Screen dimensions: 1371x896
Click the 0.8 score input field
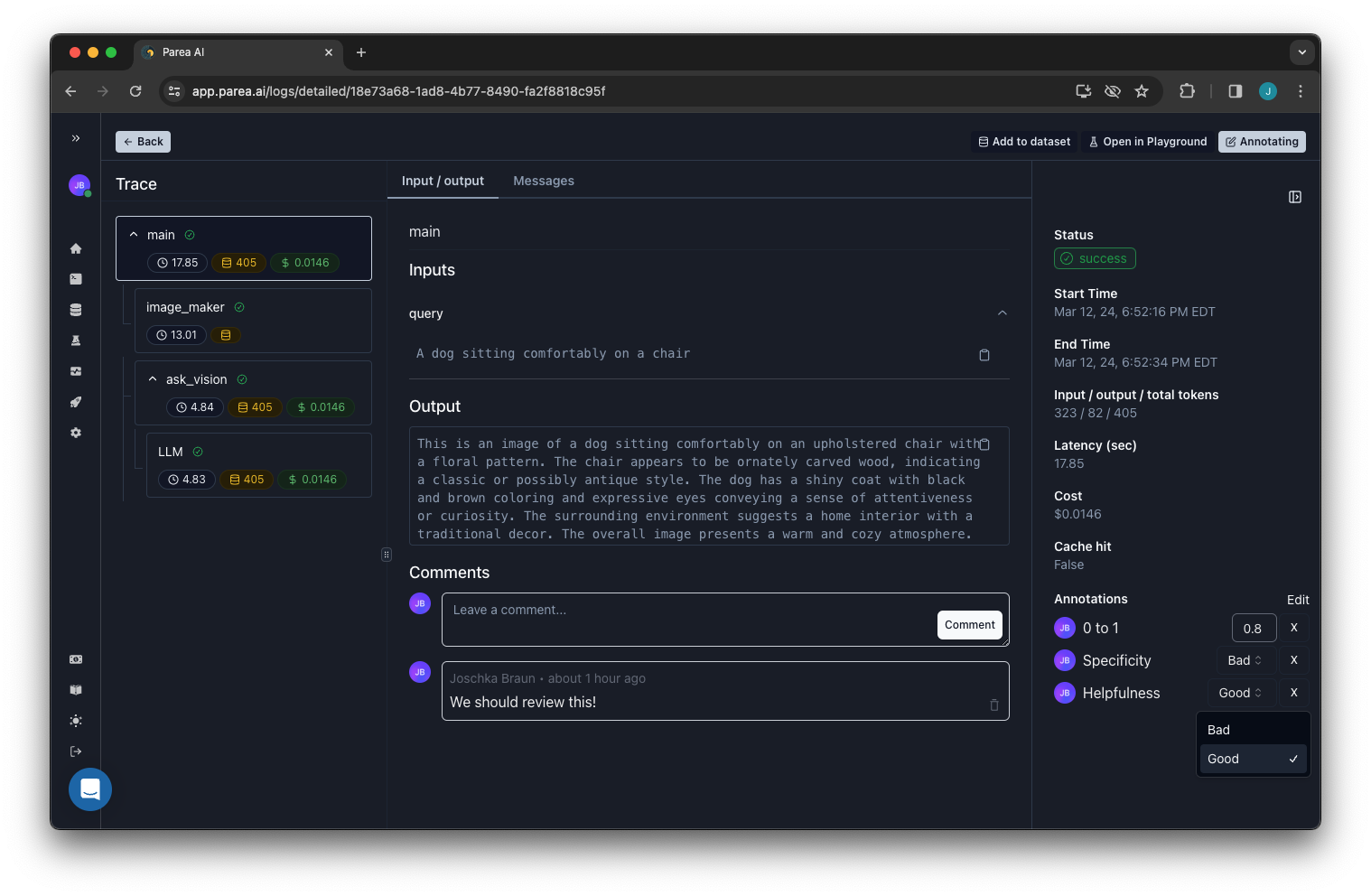1254,628
